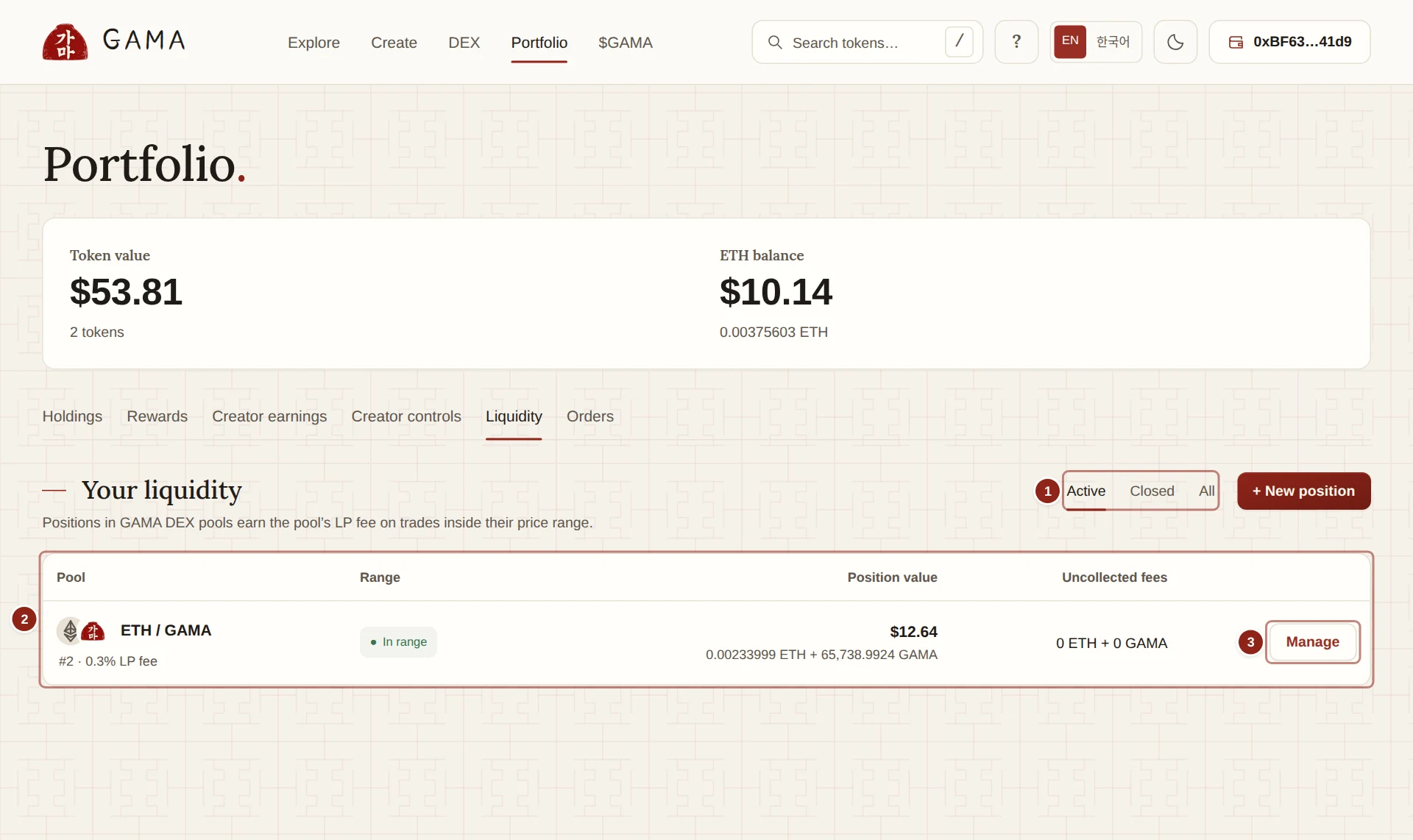Focus the Search tokens field
Screen dimensions: 1413x840
pos(867,43)
